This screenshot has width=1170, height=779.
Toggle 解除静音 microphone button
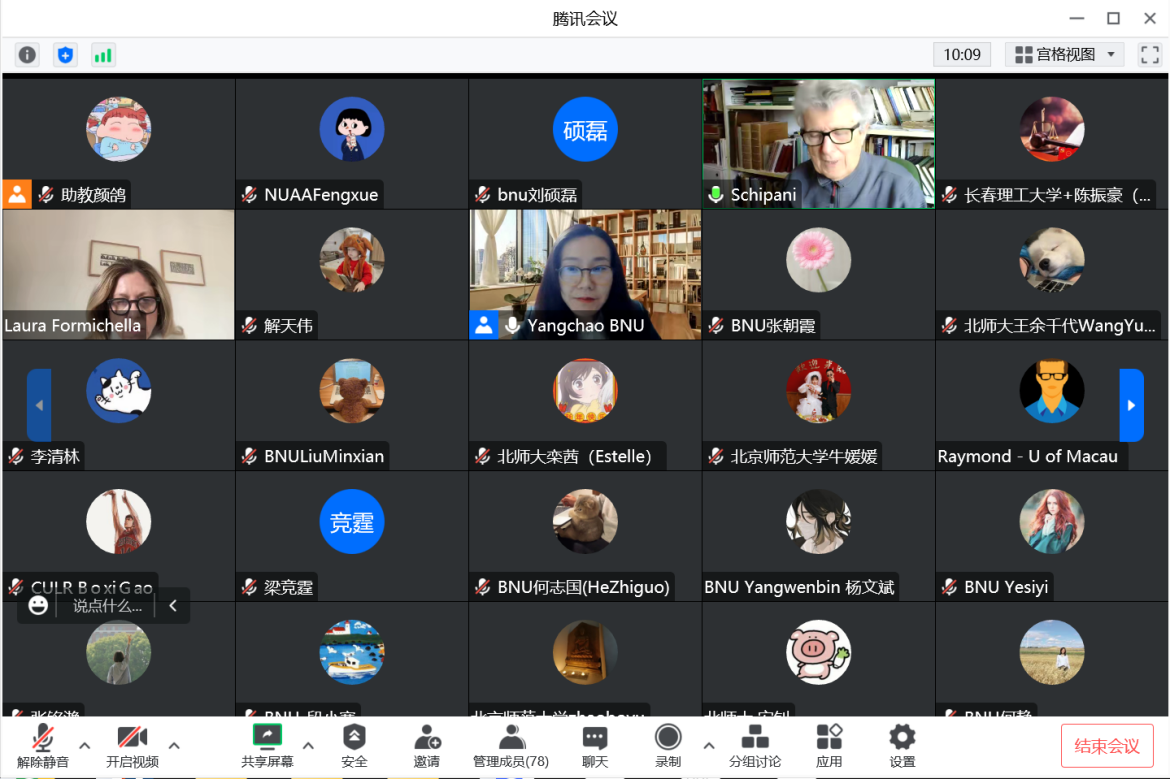pyautogui.click(x=43, y=746)
